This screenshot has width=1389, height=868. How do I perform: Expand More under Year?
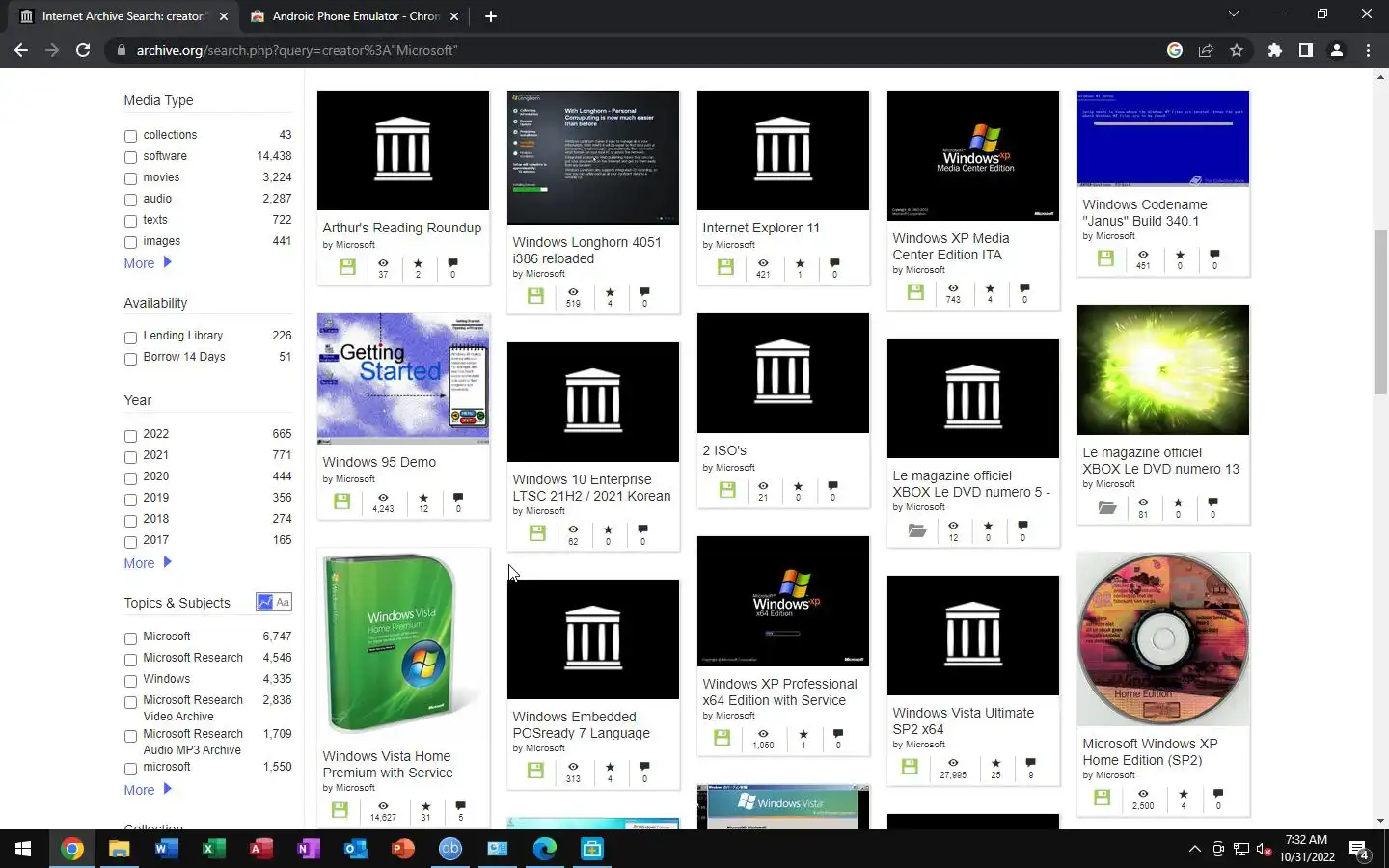click(x=147, y=563)
